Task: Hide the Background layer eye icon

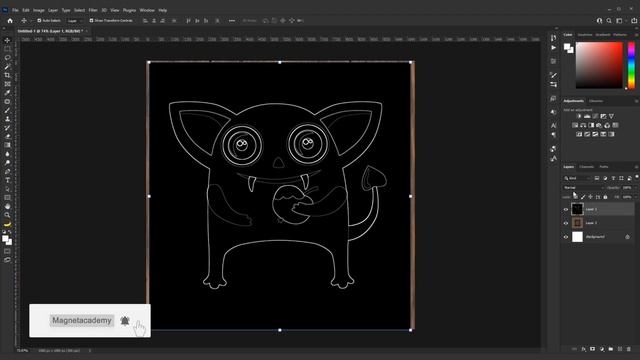Action: (x=566, y=237)
